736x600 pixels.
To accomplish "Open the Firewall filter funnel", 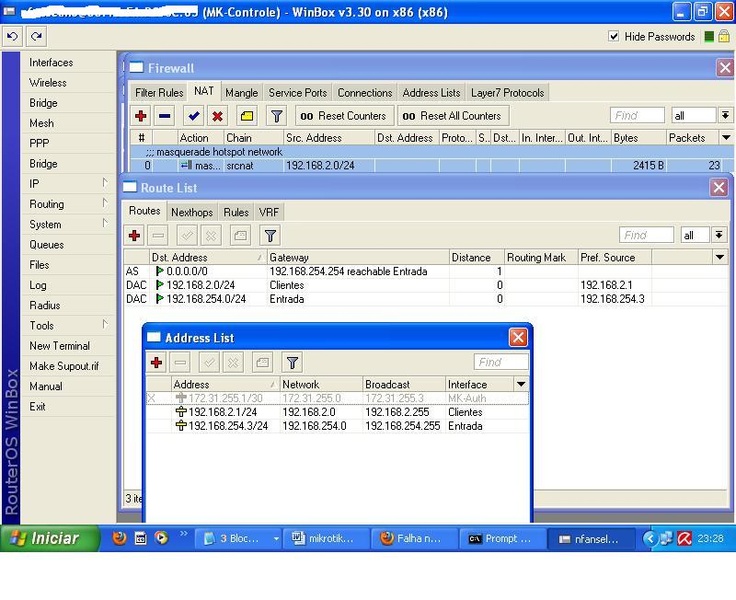I will [x=276, y=116].
